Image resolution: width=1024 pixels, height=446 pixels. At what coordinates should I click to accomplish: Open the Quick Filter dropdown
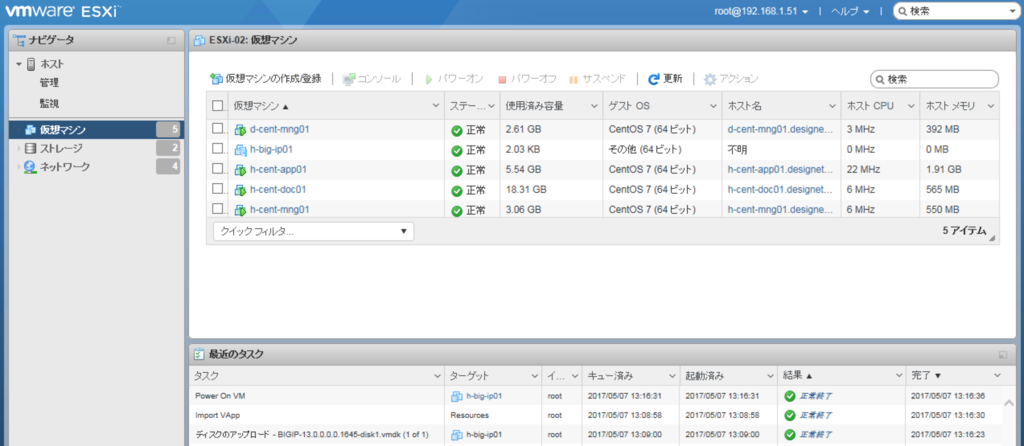coord(313,231)
